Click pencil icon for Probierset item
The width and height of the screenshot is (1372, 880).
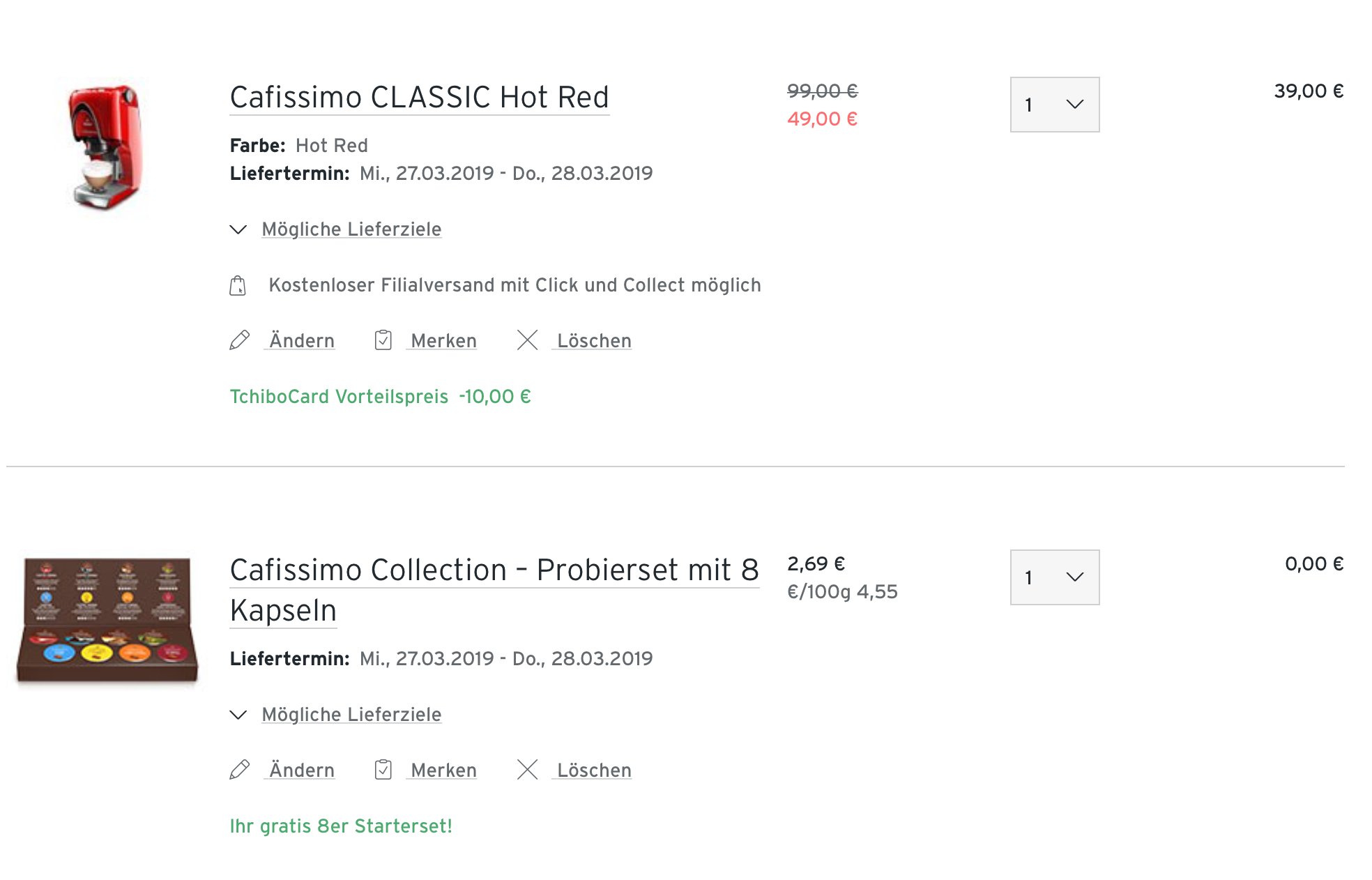coord(239,770)
